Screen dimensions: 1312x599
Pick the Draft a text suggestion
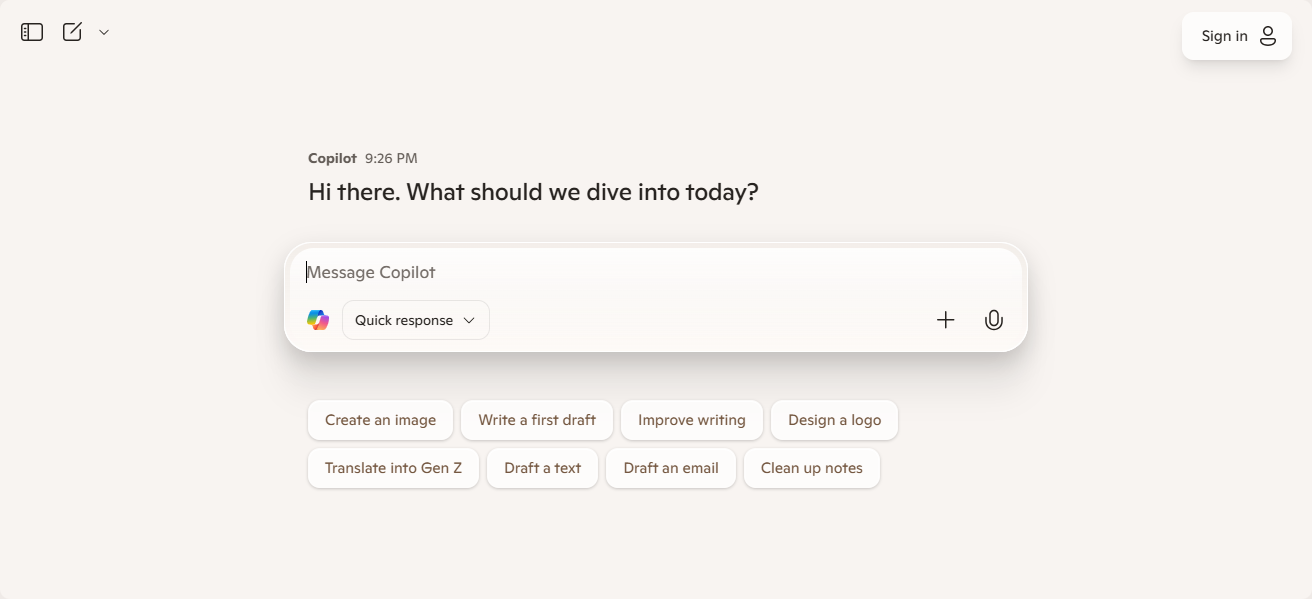(x=543, y=468)
